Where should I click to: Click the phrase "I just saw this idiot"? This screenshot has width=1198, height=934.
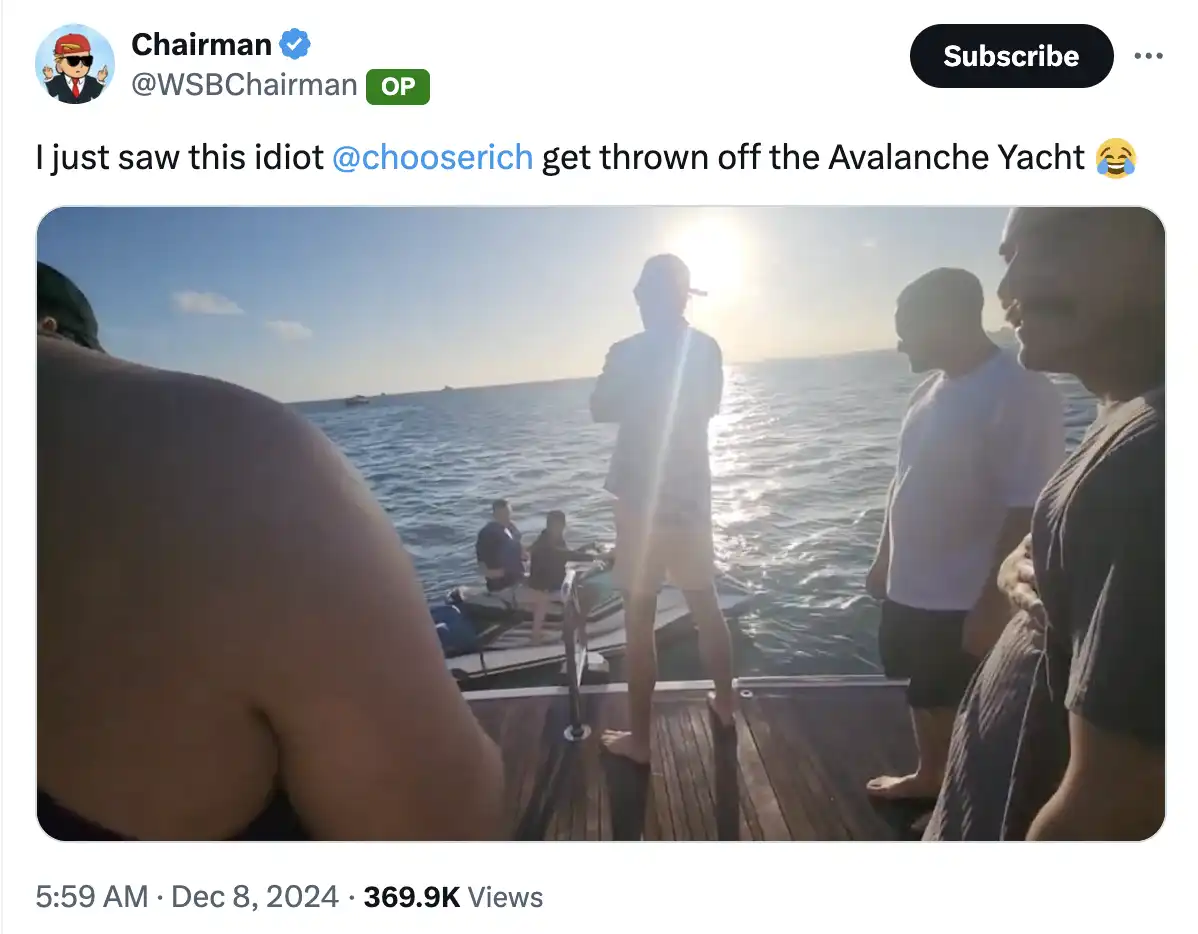179,157
